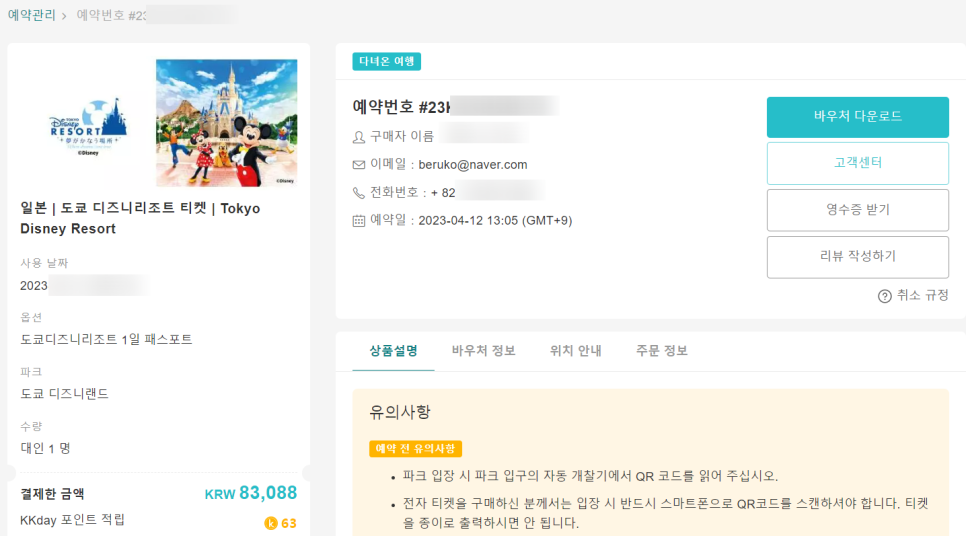Click the bullet about 전자 티켓 스마트폰 스캔

[x=665, y=513]
